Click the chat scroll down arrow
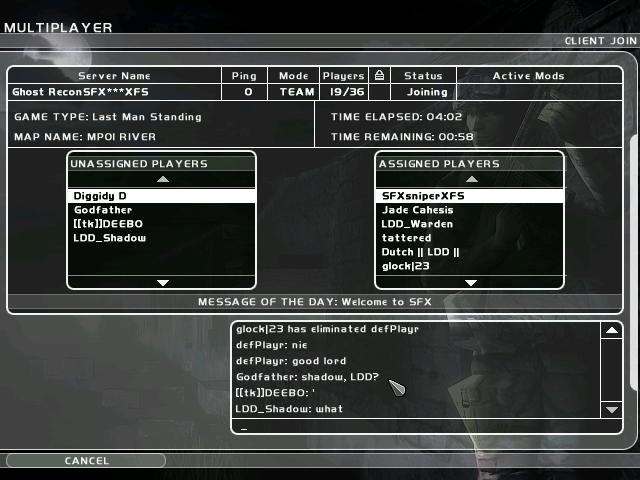Screen dimensions: 640x480 [x=611, y=409]
